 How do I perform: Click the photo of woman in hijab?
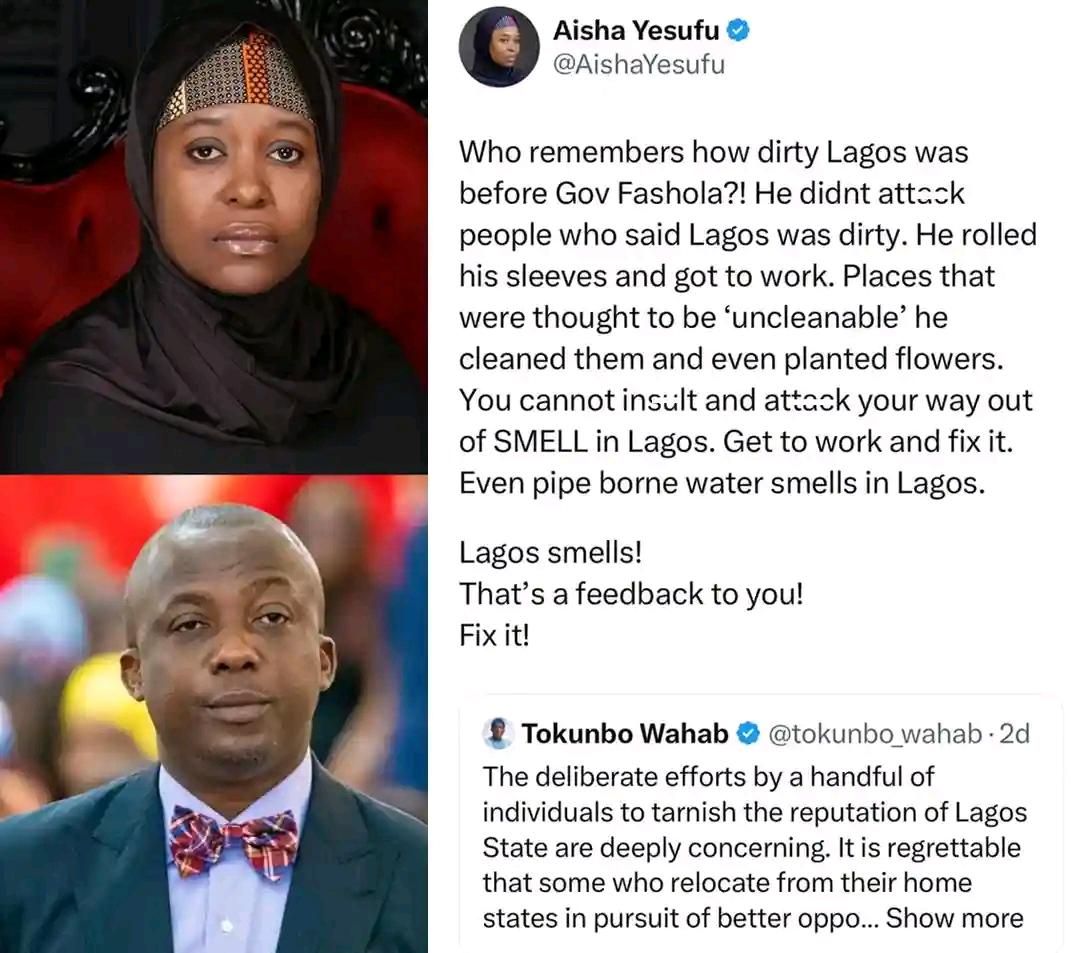pos(214,236)
